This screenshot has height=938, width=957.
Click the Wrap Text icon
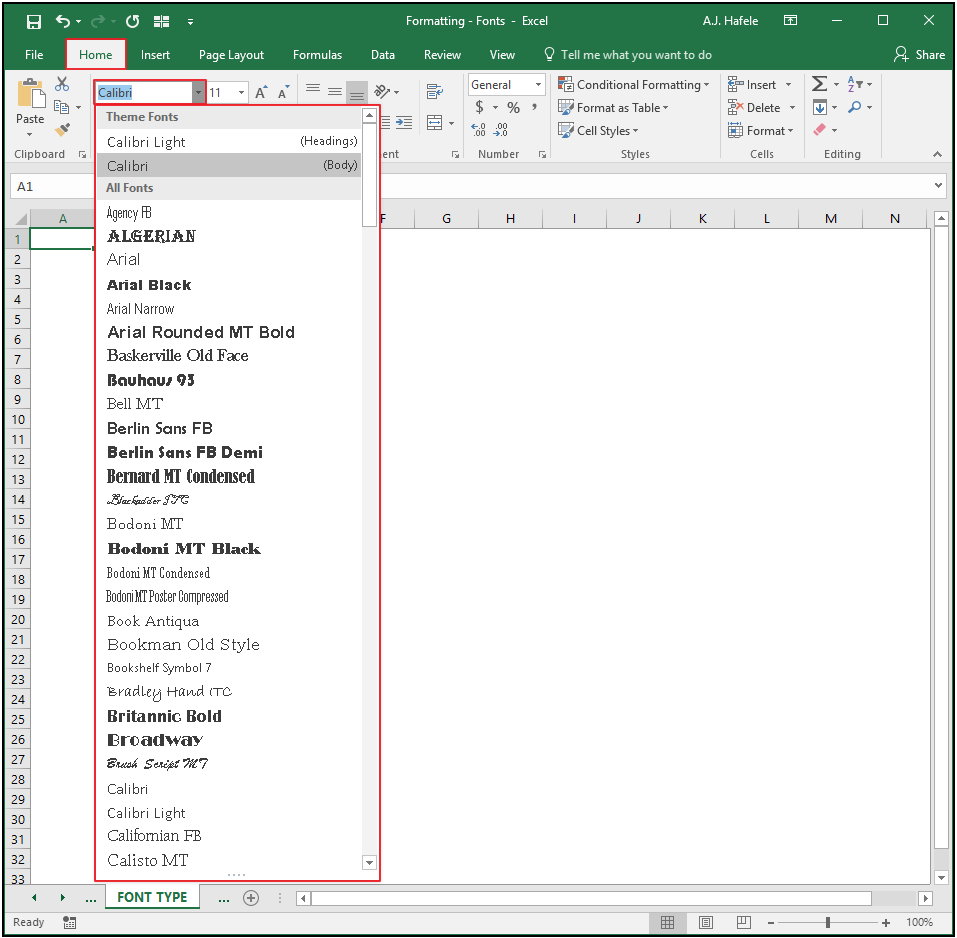[435, 92]
